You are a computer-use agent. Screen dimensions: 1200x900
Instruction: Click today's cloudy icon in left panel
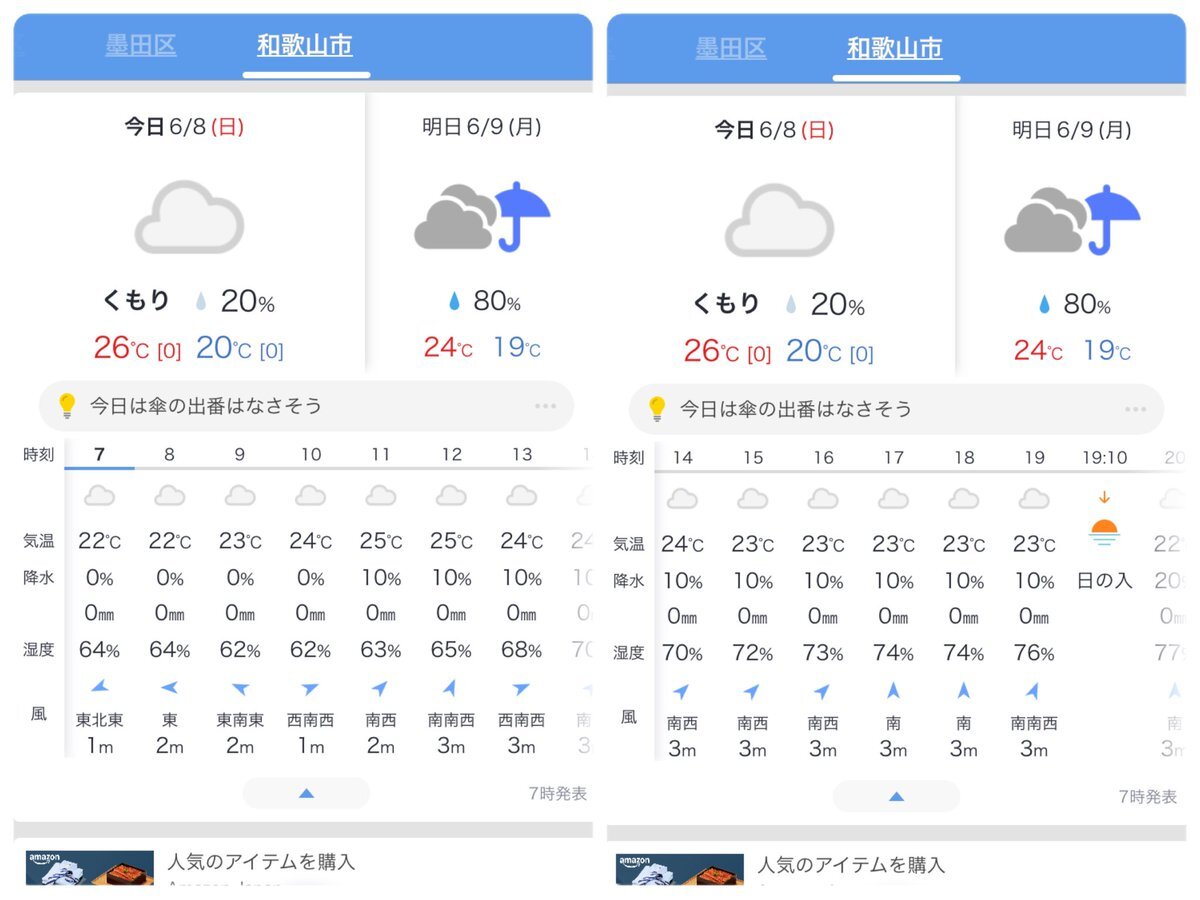tap(189, 216)
